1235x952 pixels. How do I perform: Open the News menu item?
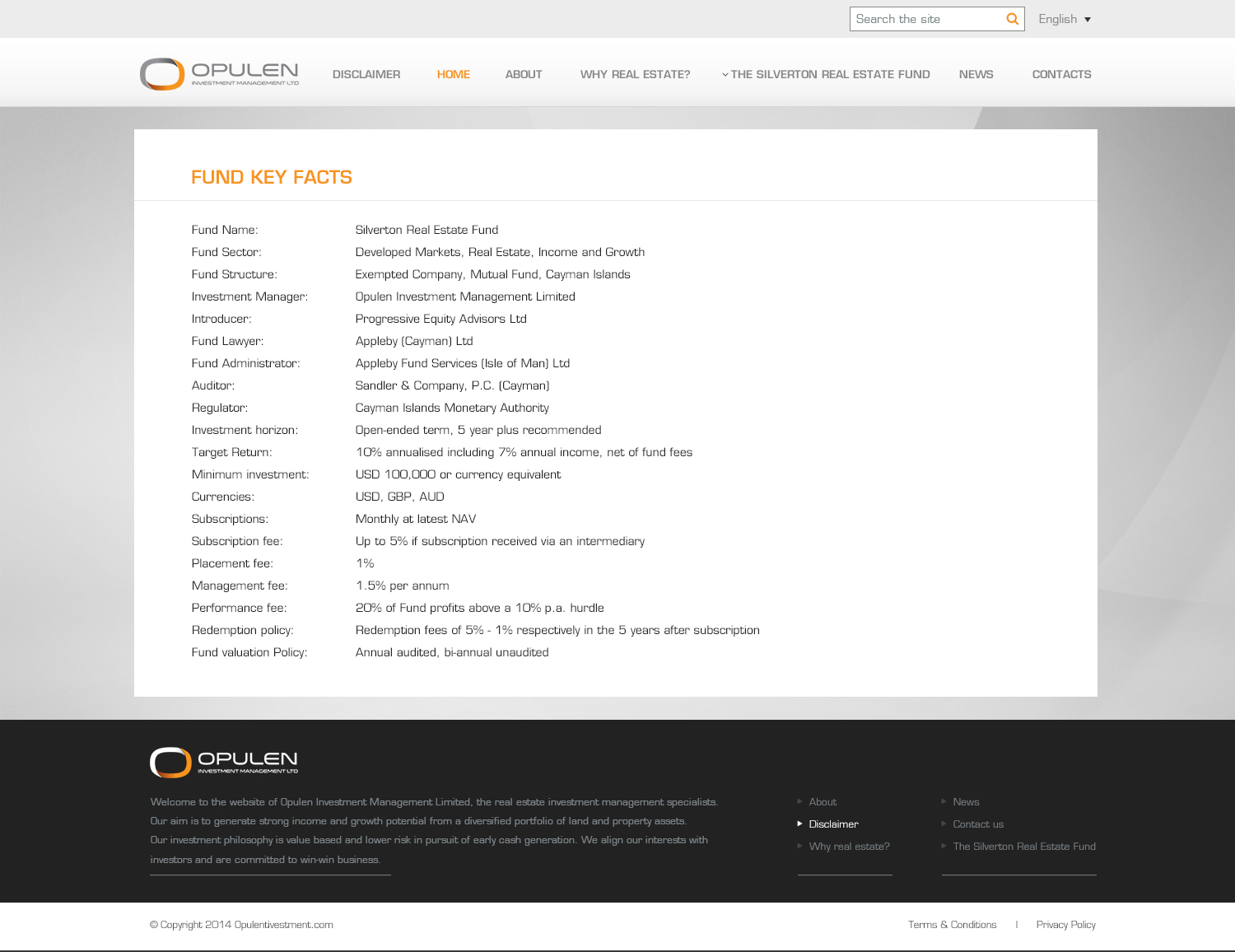pos(976,74)
